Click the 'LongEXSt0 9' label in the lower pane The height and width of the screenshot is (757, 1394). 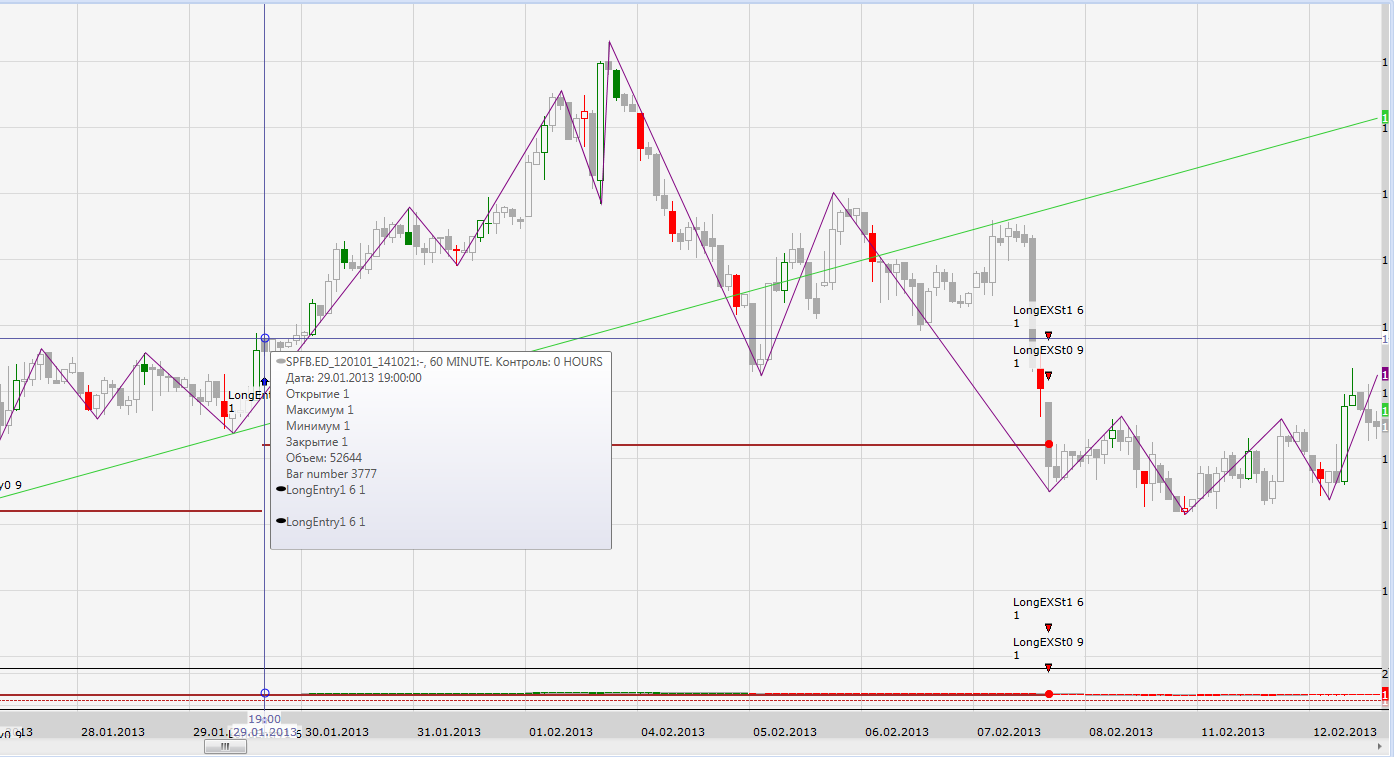click(x=1048, y=642)
